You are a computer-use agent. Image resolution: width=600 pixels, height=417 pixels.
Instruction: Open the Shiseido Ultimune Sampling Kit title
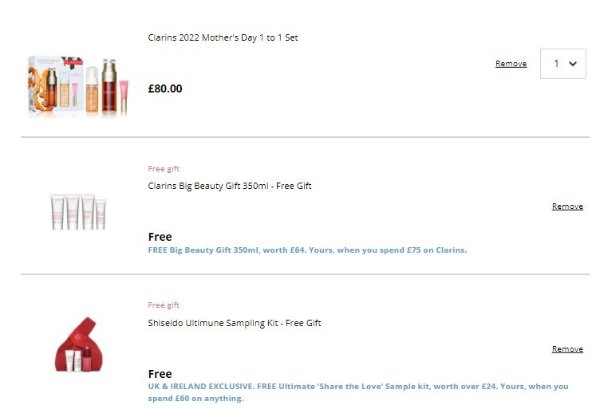coord(234,323)
